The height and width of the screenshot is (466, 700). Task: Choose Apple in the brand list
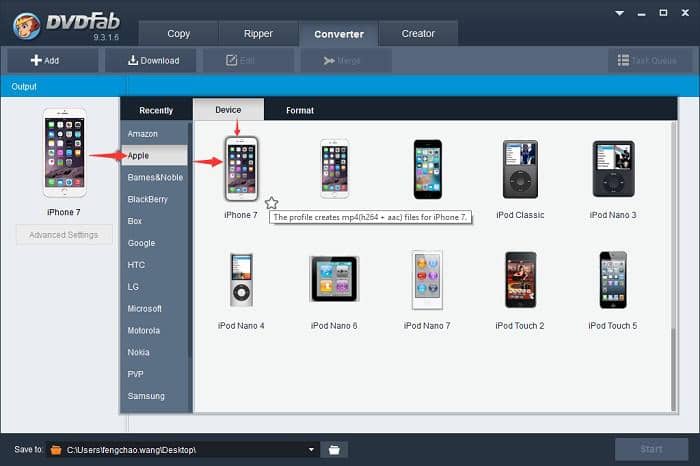click(154, 155)
